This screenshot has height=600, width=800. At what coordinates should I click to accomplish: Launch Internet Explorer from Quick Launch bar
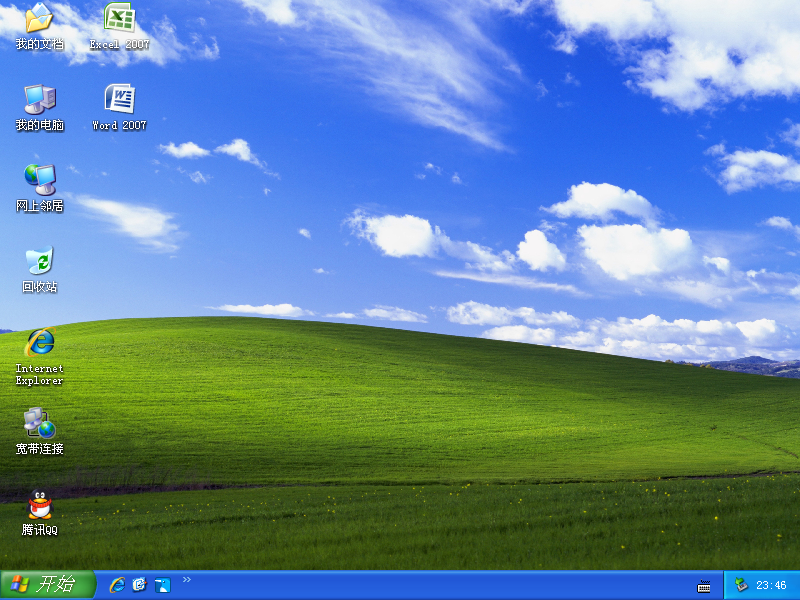click(117, 585)
